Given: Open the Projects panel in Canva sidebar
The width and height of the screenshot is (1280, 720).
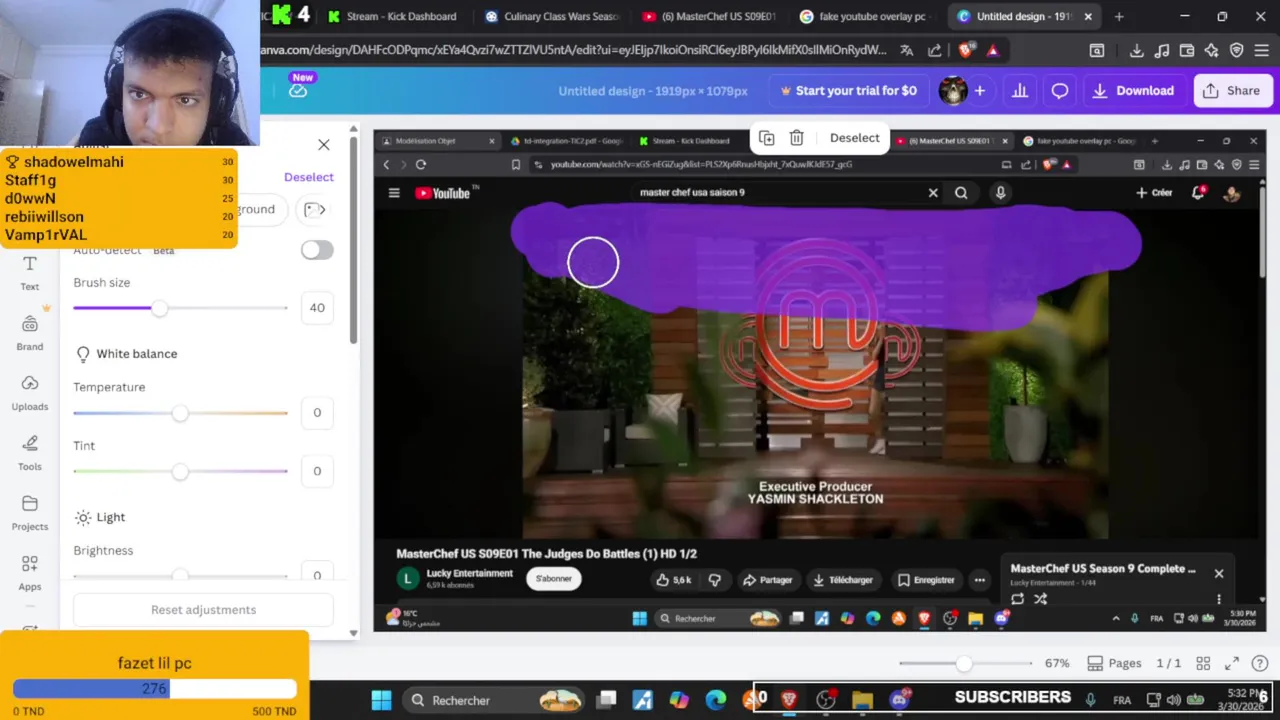Looking at the screenshot, I should [30, 513].
